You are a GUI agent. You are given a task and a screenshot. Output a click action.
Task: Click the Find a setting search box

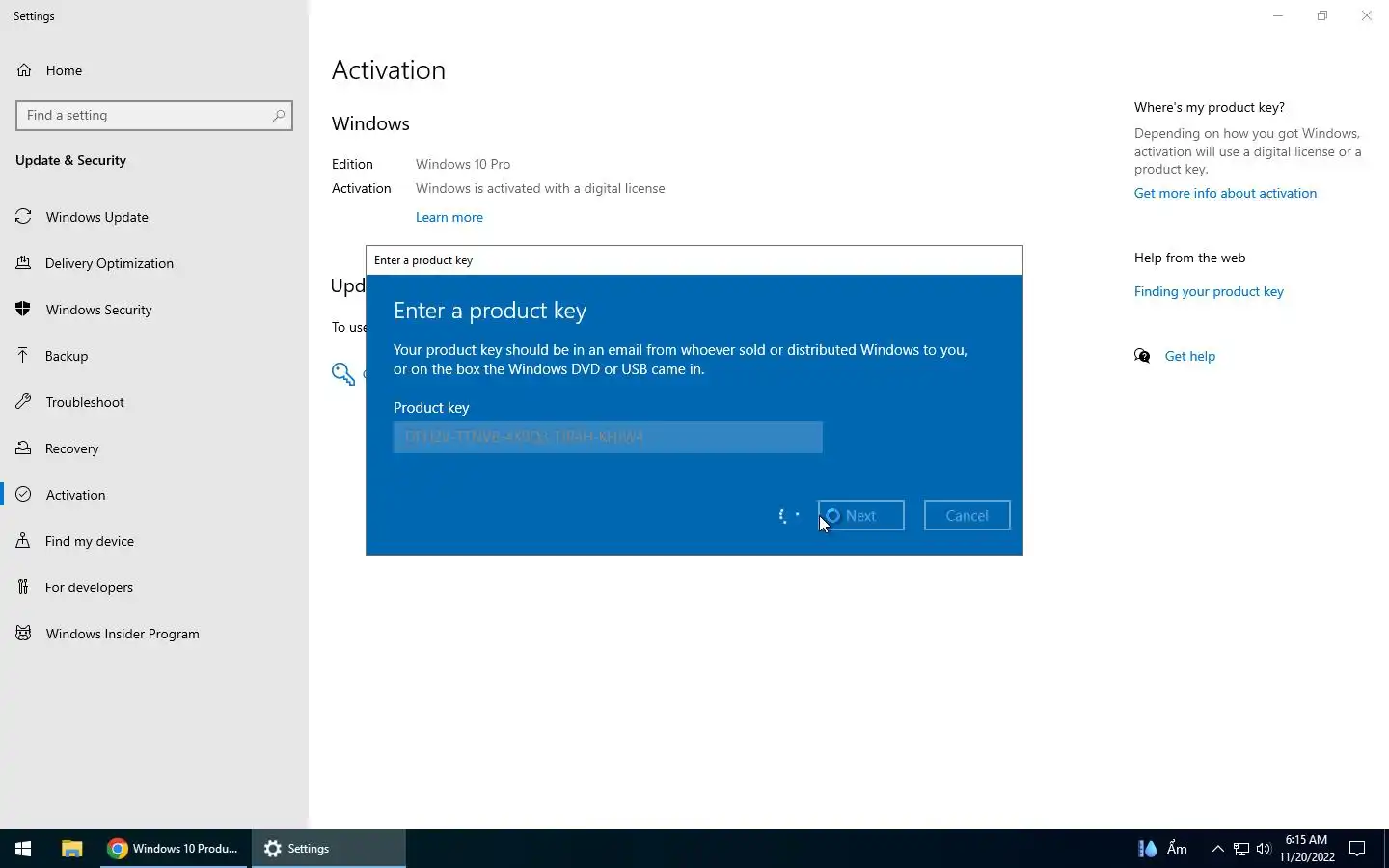tap(154, 115)
